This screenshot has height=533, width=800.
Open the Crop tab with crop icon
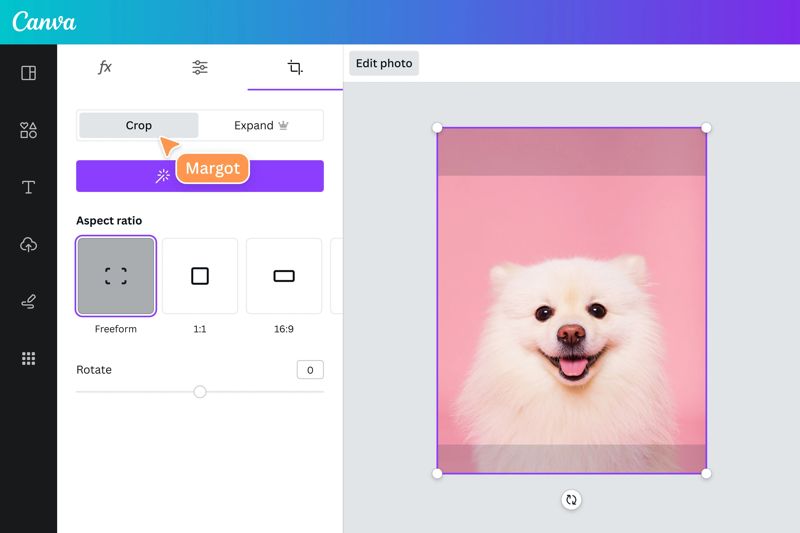(x=295, y=67)
